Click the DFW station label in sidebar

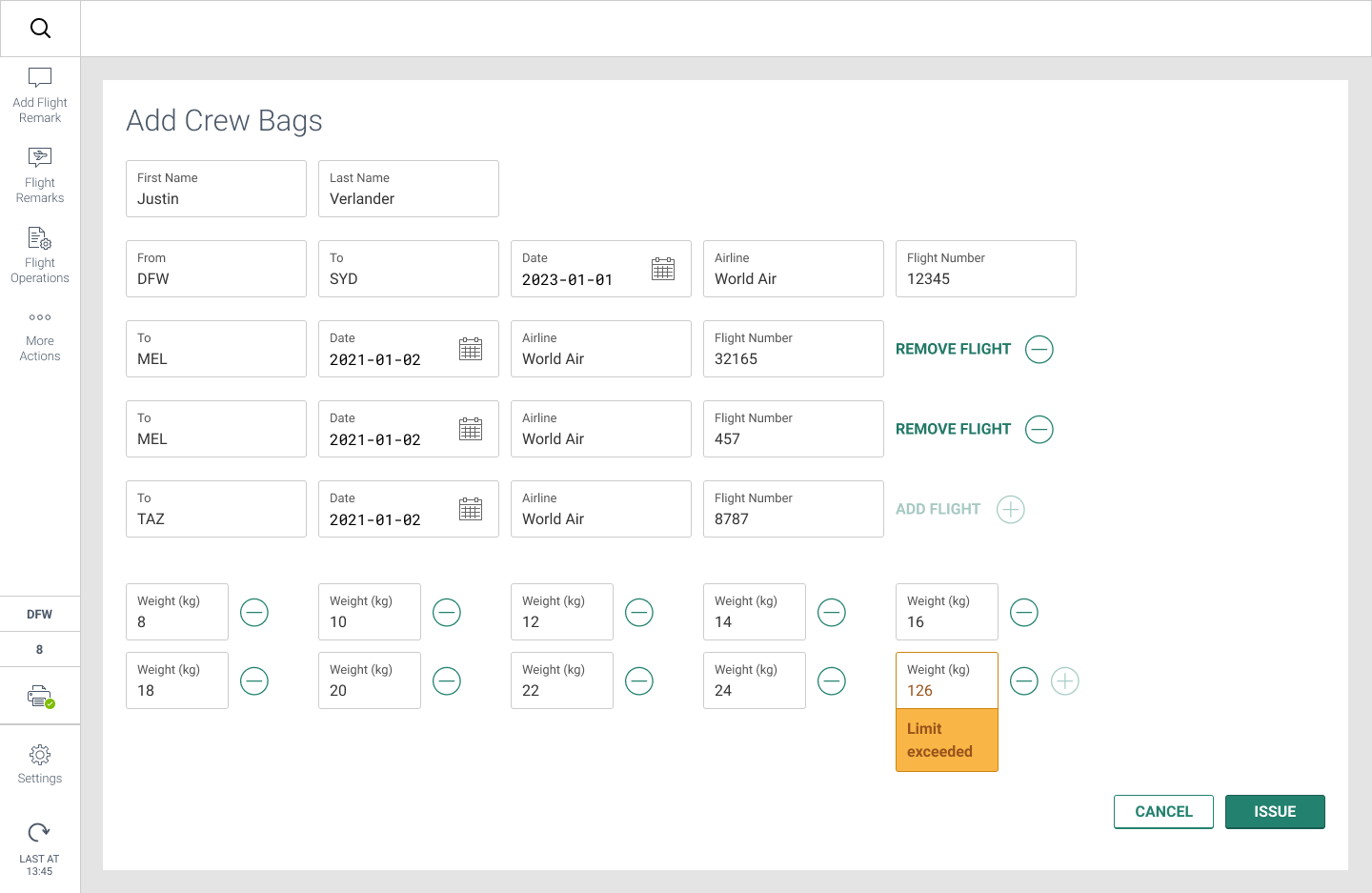pos(40,614)
